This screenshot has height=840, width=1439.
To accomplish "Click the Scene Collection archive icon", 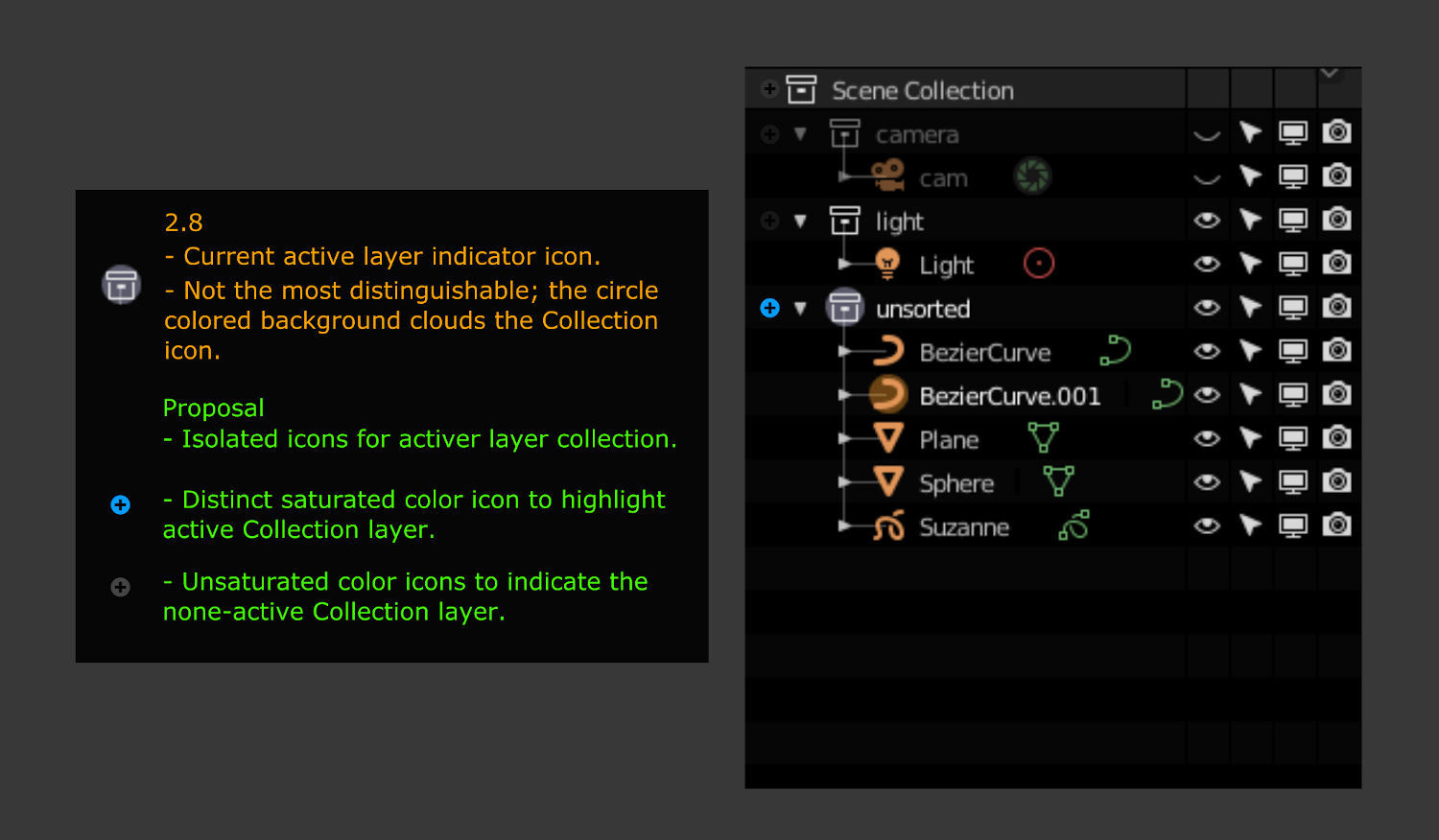I will click(x=801, y=89).
